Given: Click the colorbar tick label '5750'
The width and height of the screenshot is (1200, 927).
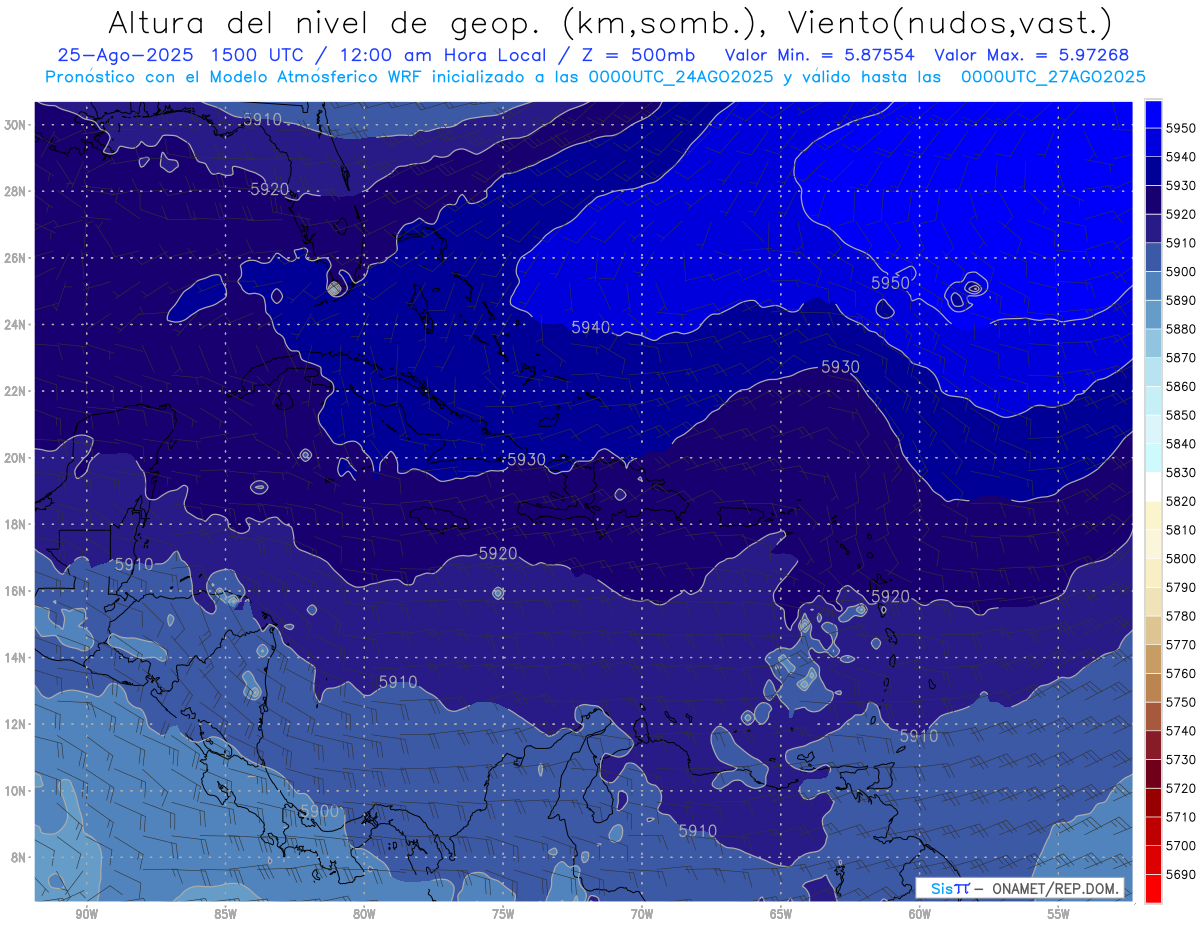Looking at the screenshot, I should coord(1181,702).
